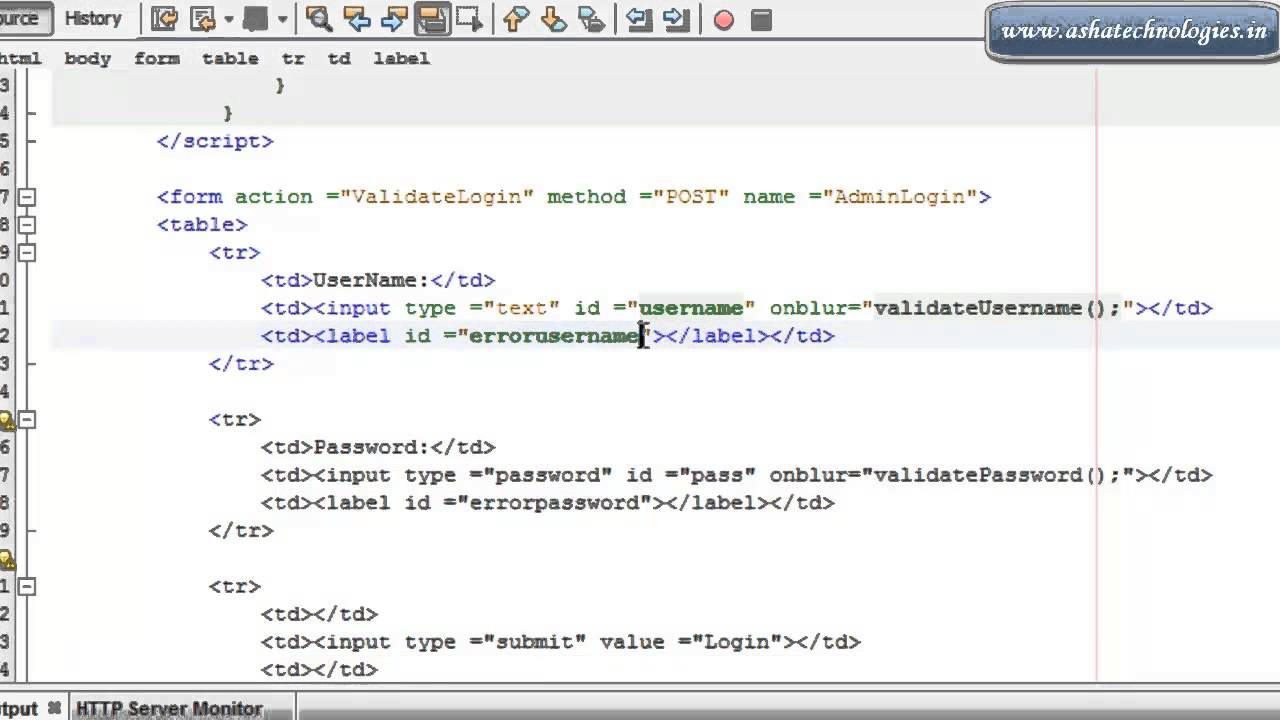Collapse fold of tr containing UserName
1280x720 pixels.
tap(27, 253)
